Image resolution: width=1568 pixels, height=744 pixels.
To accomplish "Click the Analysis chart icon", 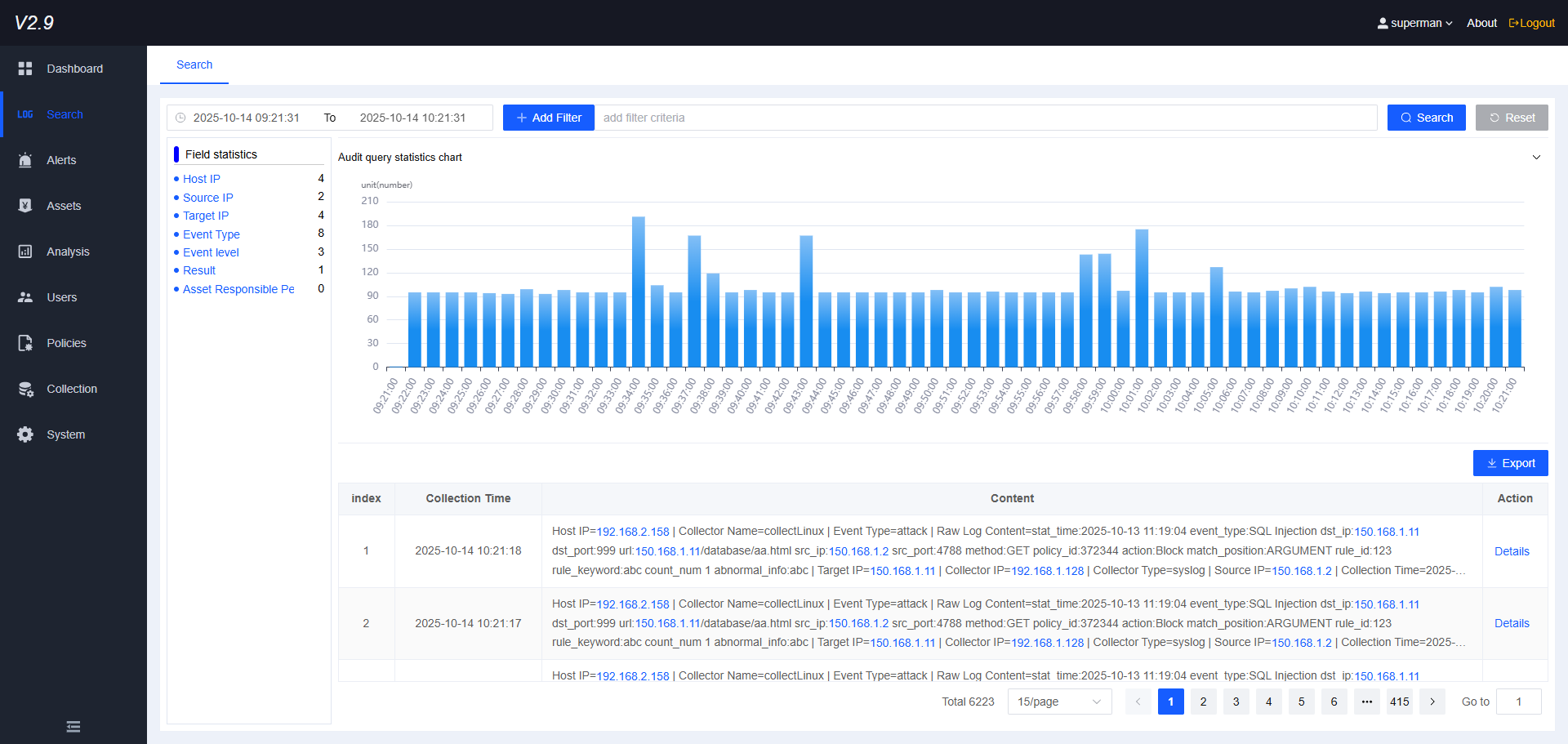I will [25, 252].
